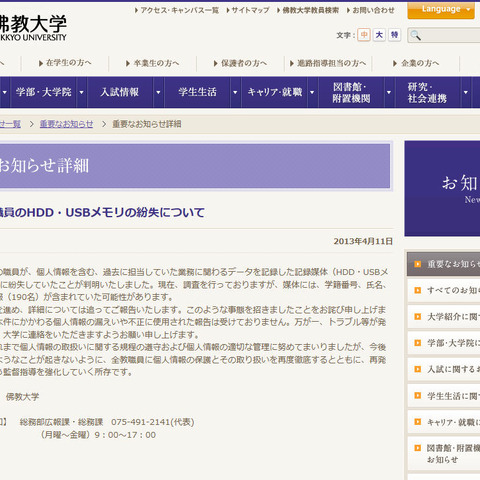Select large text size 大
This screenshot has width=480, height=480.
(379, 35)
